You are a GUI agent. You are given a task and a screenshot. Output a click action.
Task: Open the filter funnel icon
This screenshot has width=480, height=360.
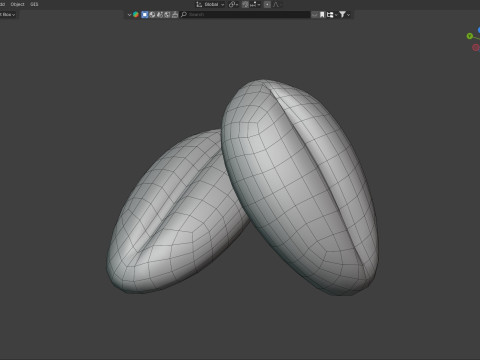pos(342,15)
